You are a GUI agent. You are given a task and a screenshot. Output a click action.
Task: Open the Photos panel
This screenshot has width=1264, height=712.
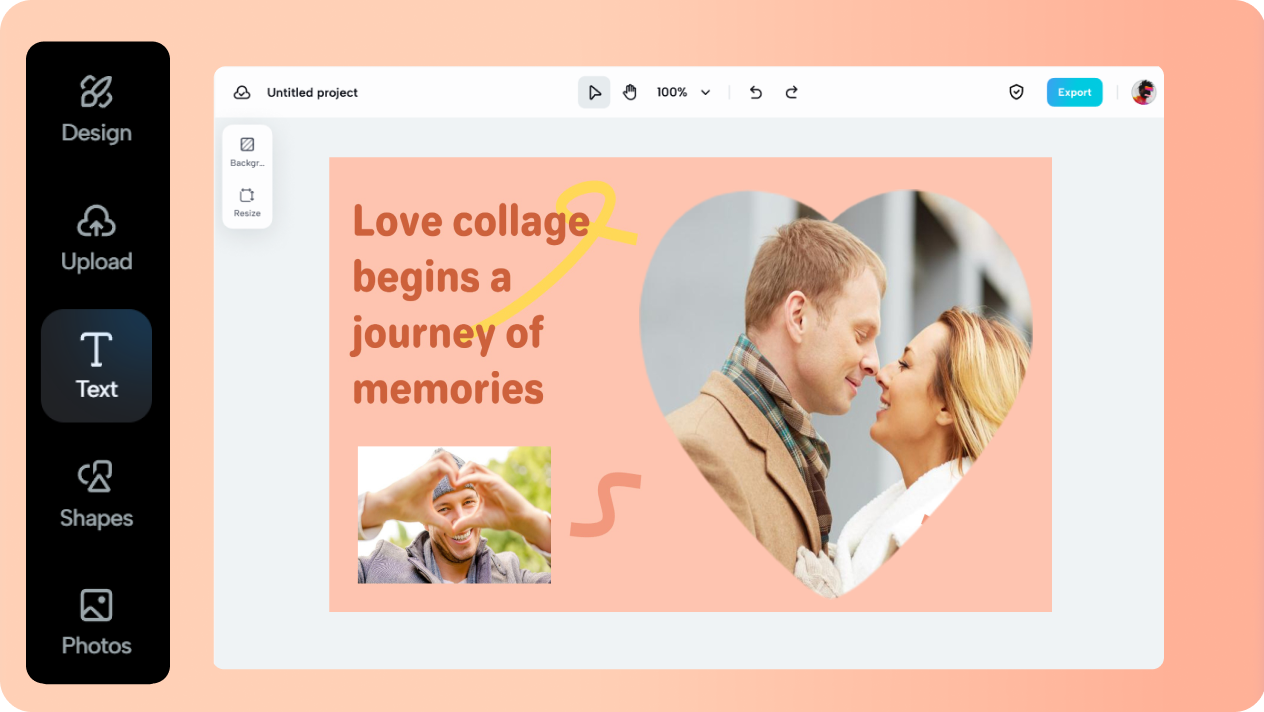[x=96, y=624]
